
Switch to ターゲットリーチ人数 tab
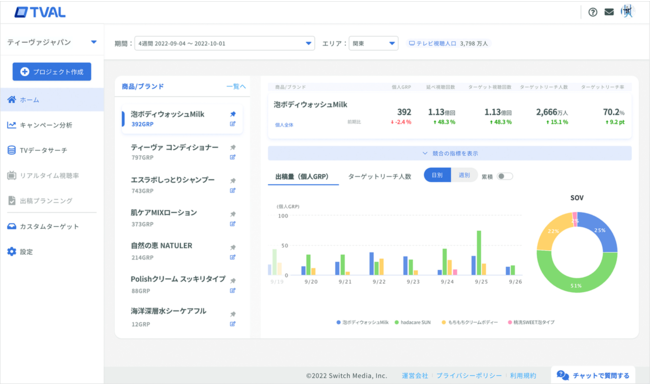[379, 177]
